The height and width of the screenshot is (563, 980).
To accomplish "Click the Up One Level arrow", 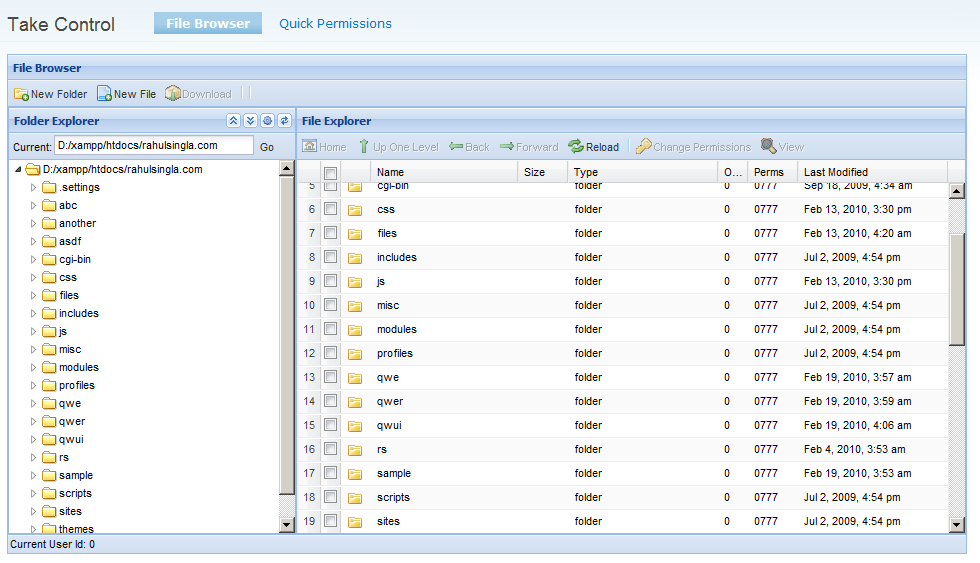I will [364, 147].
